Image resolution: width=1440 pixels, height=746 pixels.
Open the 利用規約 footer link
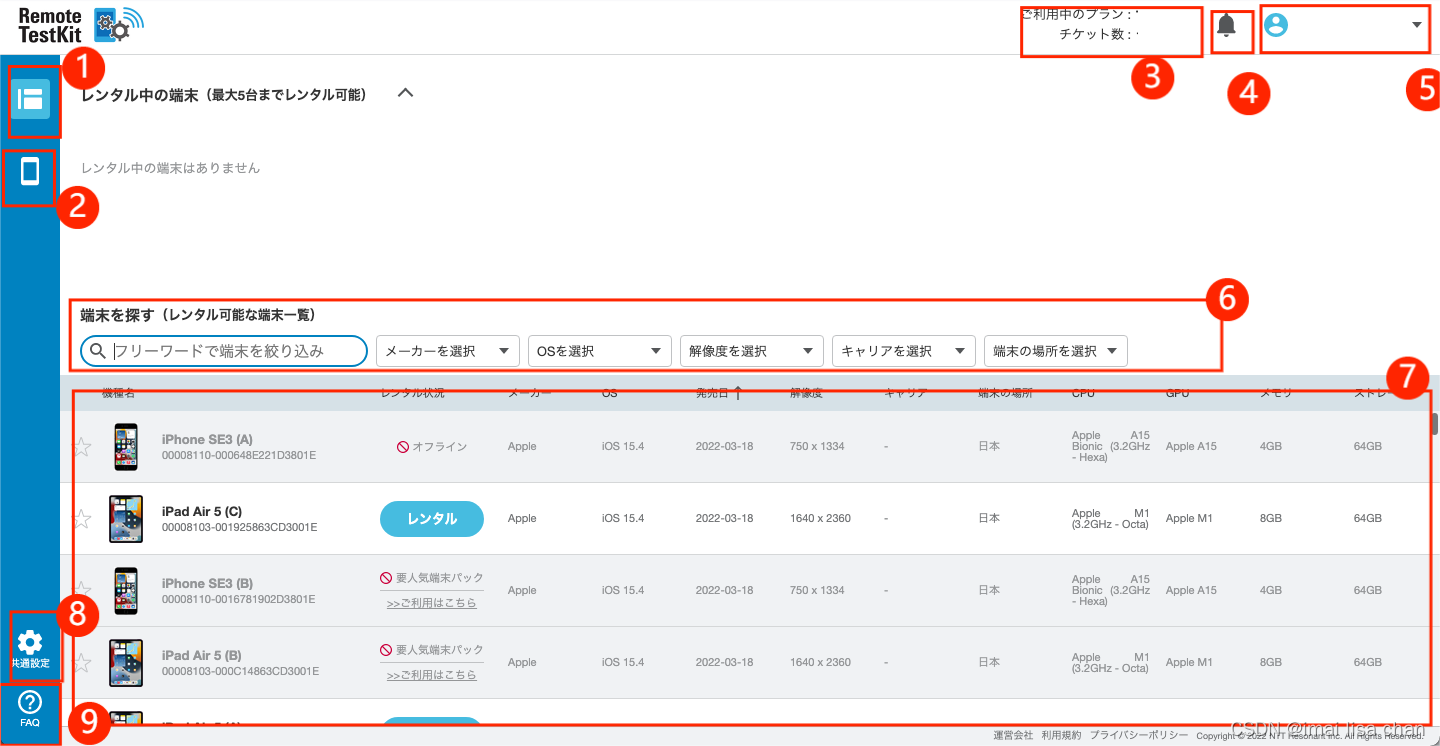click(x=1061, y=735)
